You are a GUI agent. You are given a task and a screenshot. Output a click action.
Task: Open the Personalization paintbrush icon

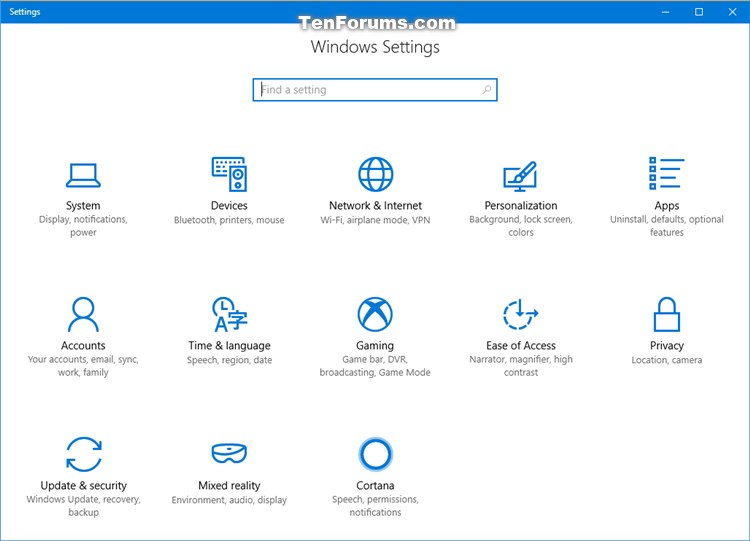coord(520,175)
